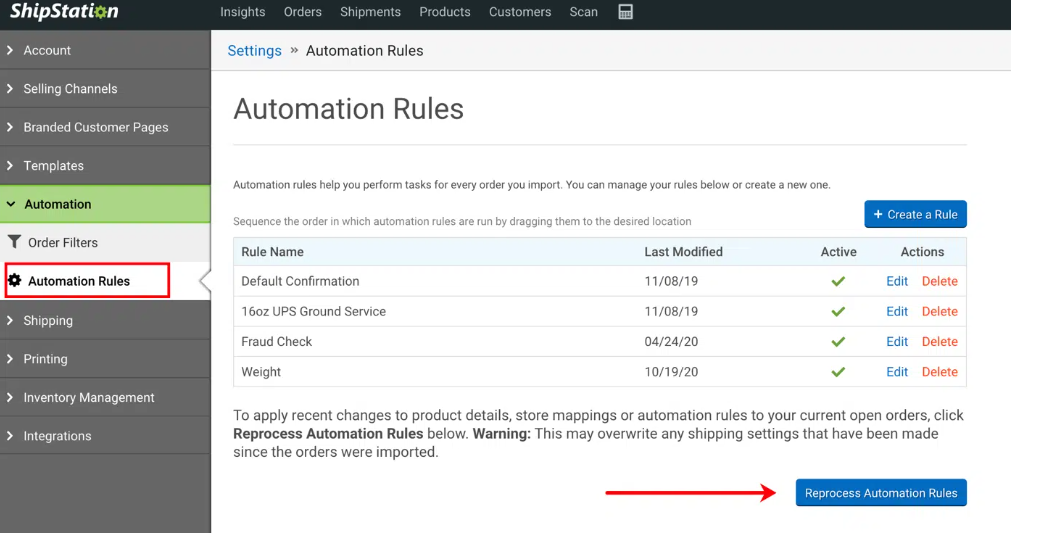
Task: Select the Fraud Check rule name
Action: pyautogui.click(x=276, y=342)
